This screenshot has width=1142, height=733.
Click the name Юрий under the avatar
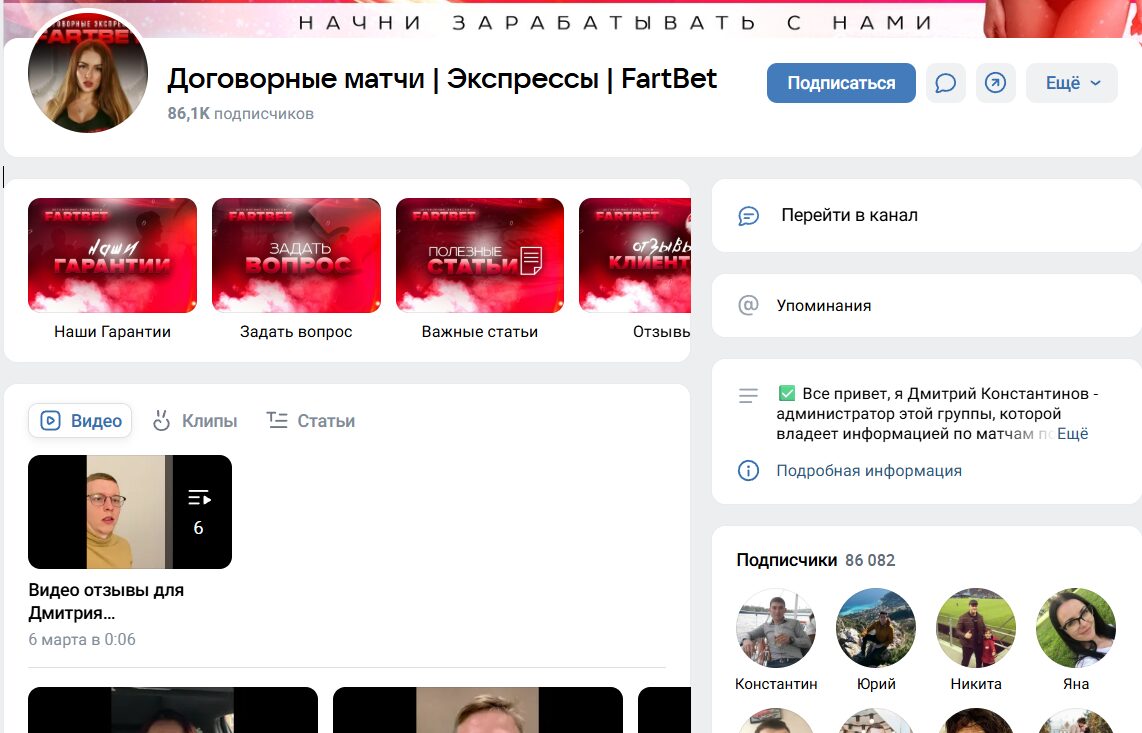(x=876, y=683)
